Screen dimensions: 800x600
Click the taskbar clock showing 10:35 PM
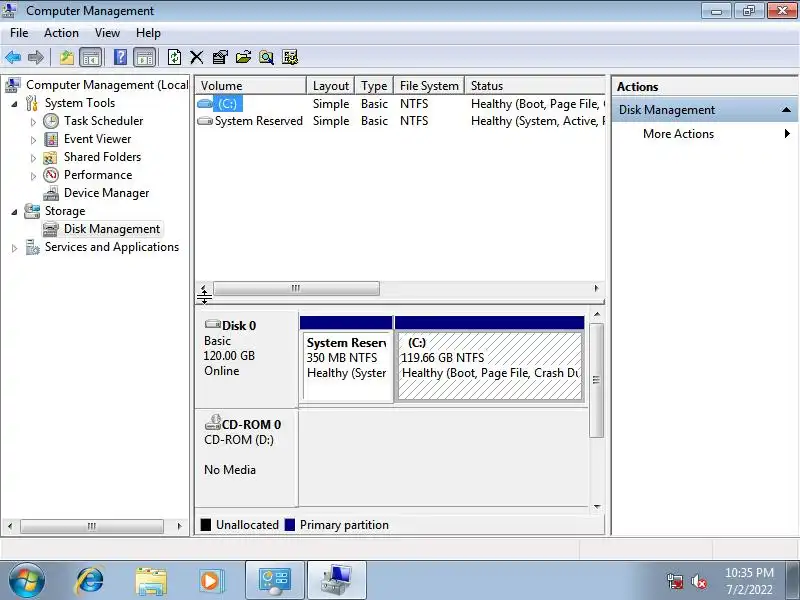749,581
